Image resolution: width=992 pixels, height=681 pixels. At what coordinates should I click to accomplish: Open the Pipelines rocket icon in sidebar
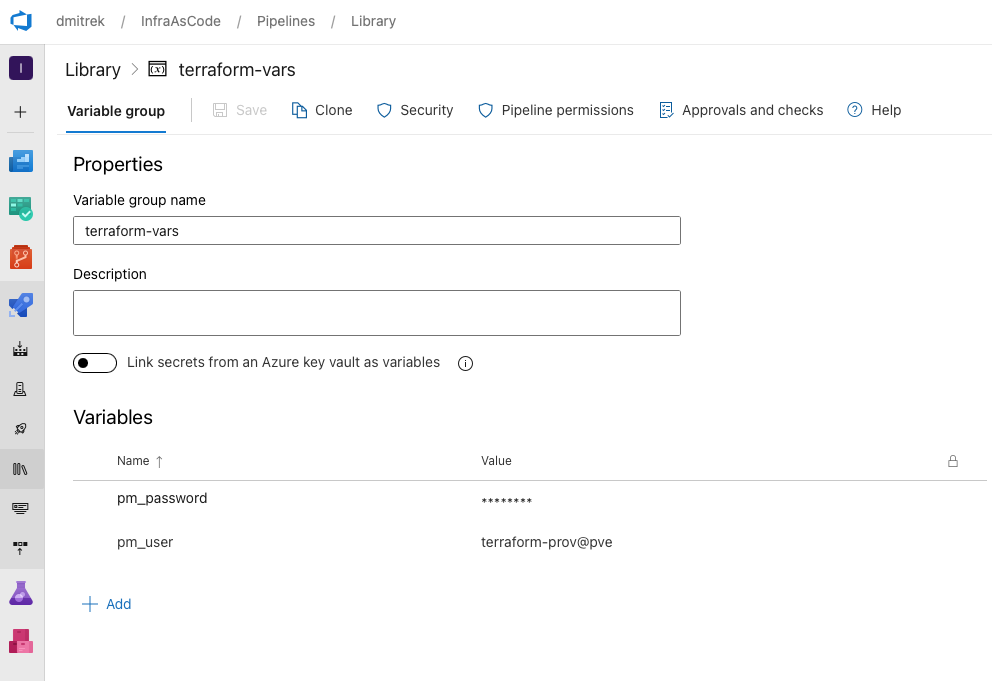point(21,305)
